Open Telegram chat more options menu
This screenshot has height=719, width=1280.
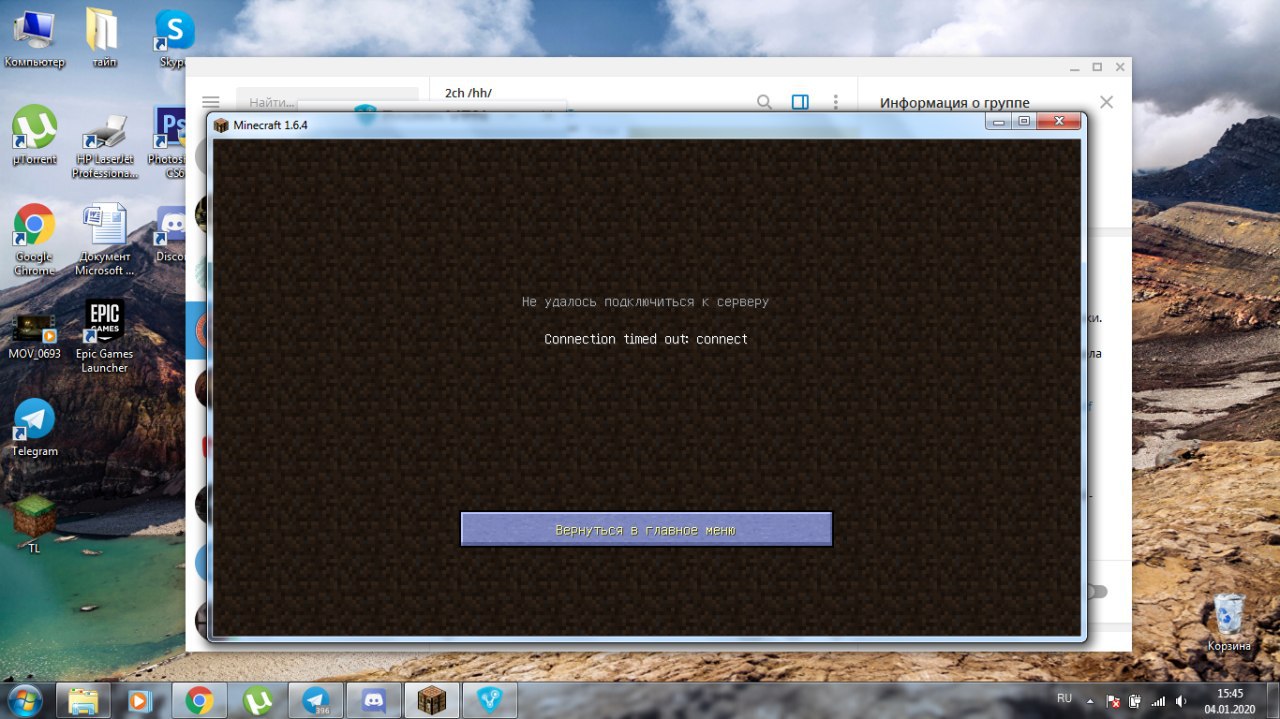(x=836, y=102)
